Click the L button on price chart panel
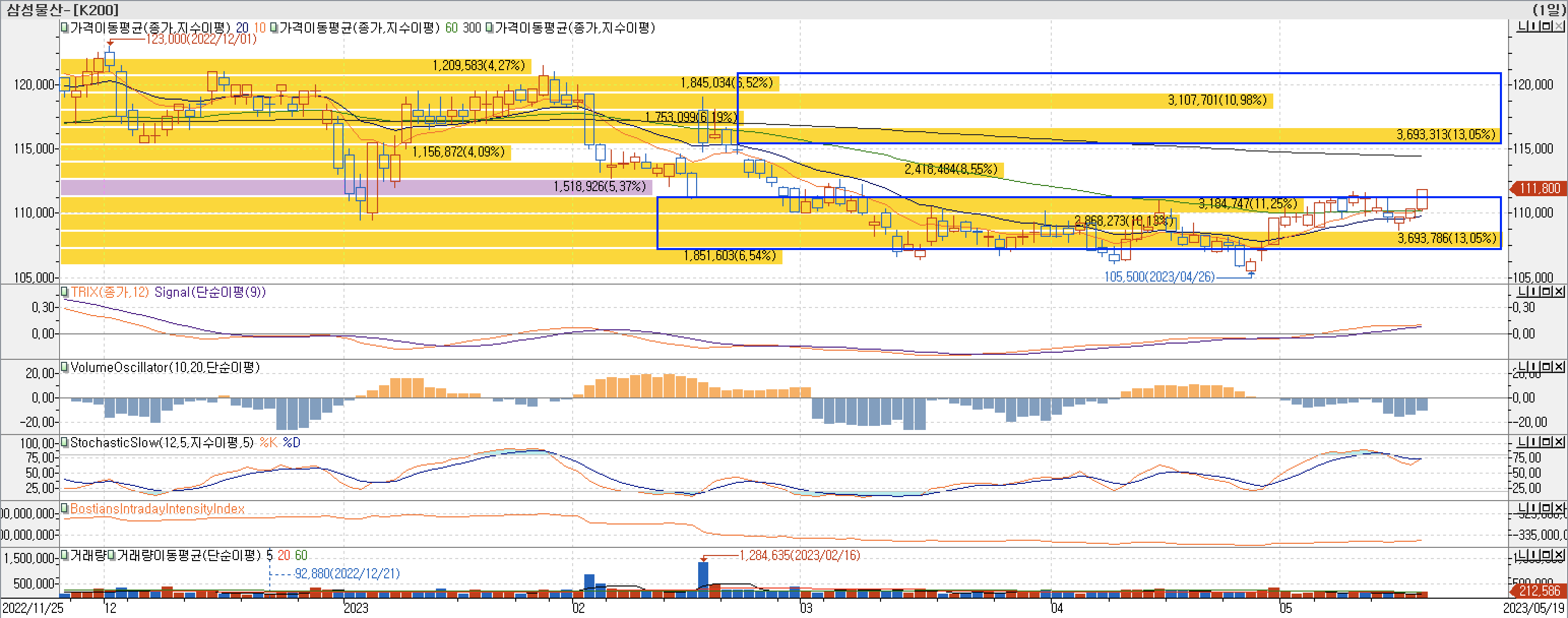This screenshot has width=1568, height=618. click(1522, 26)
